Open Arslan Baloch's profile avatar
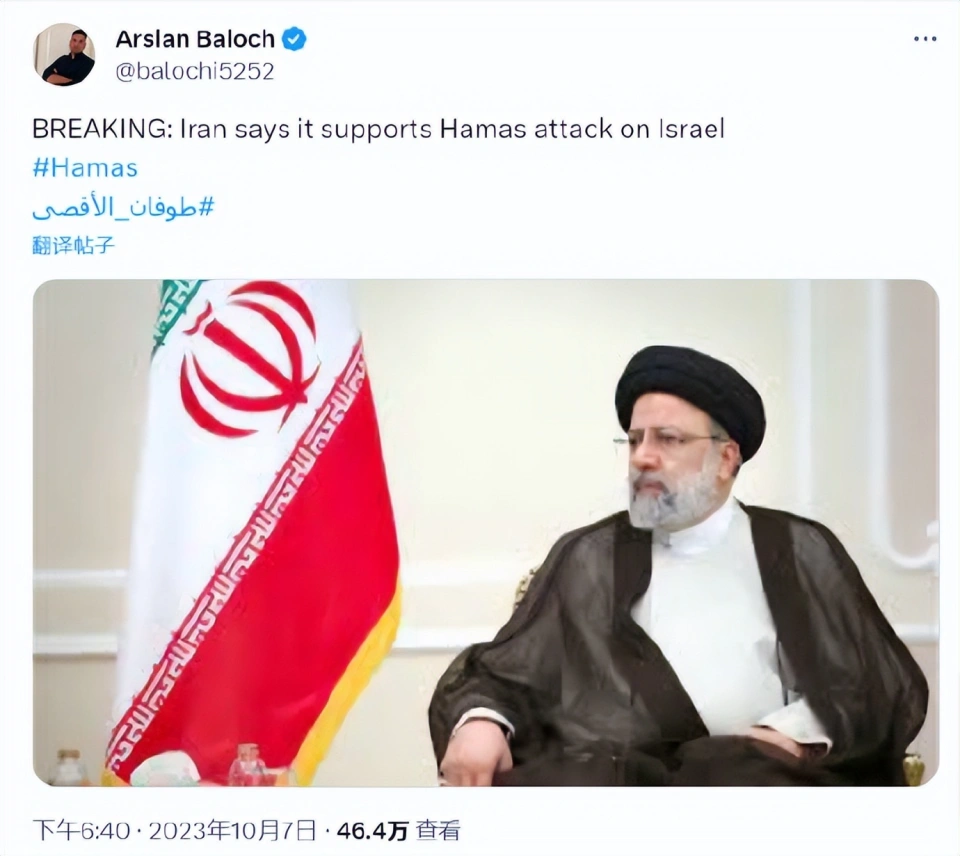 click(x=64, y=54)
